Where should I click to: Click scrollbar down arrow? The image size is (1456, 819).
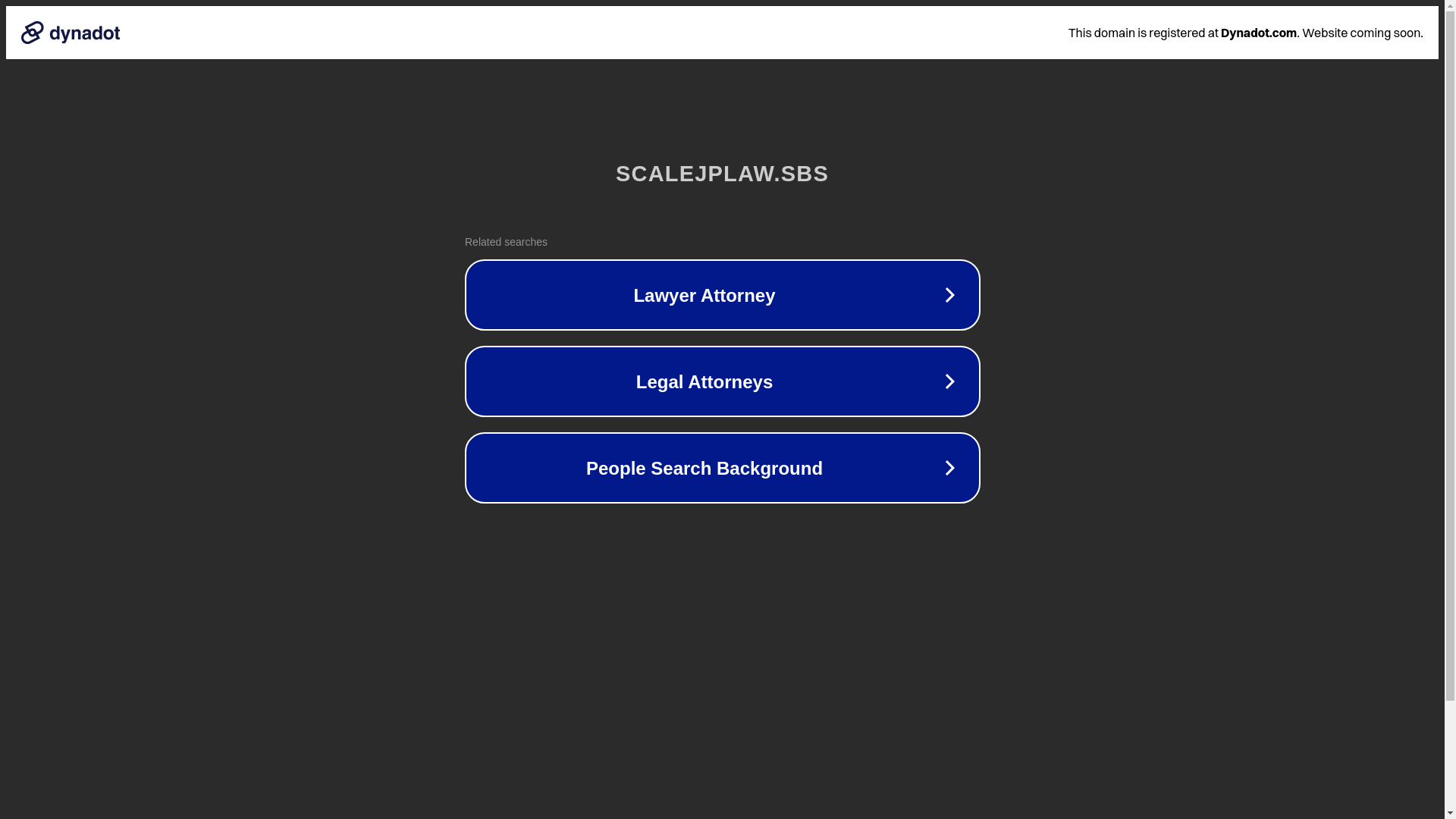pos(1450,813)
